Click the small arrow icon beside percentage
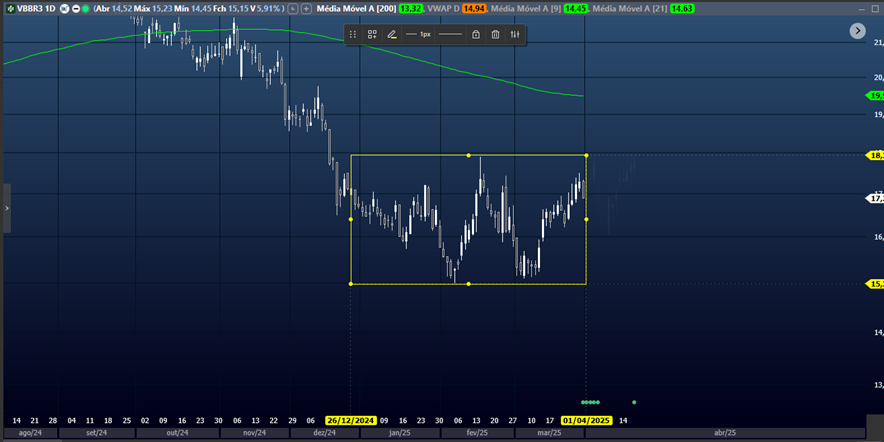884x442 pixels. tap(293, 8)
